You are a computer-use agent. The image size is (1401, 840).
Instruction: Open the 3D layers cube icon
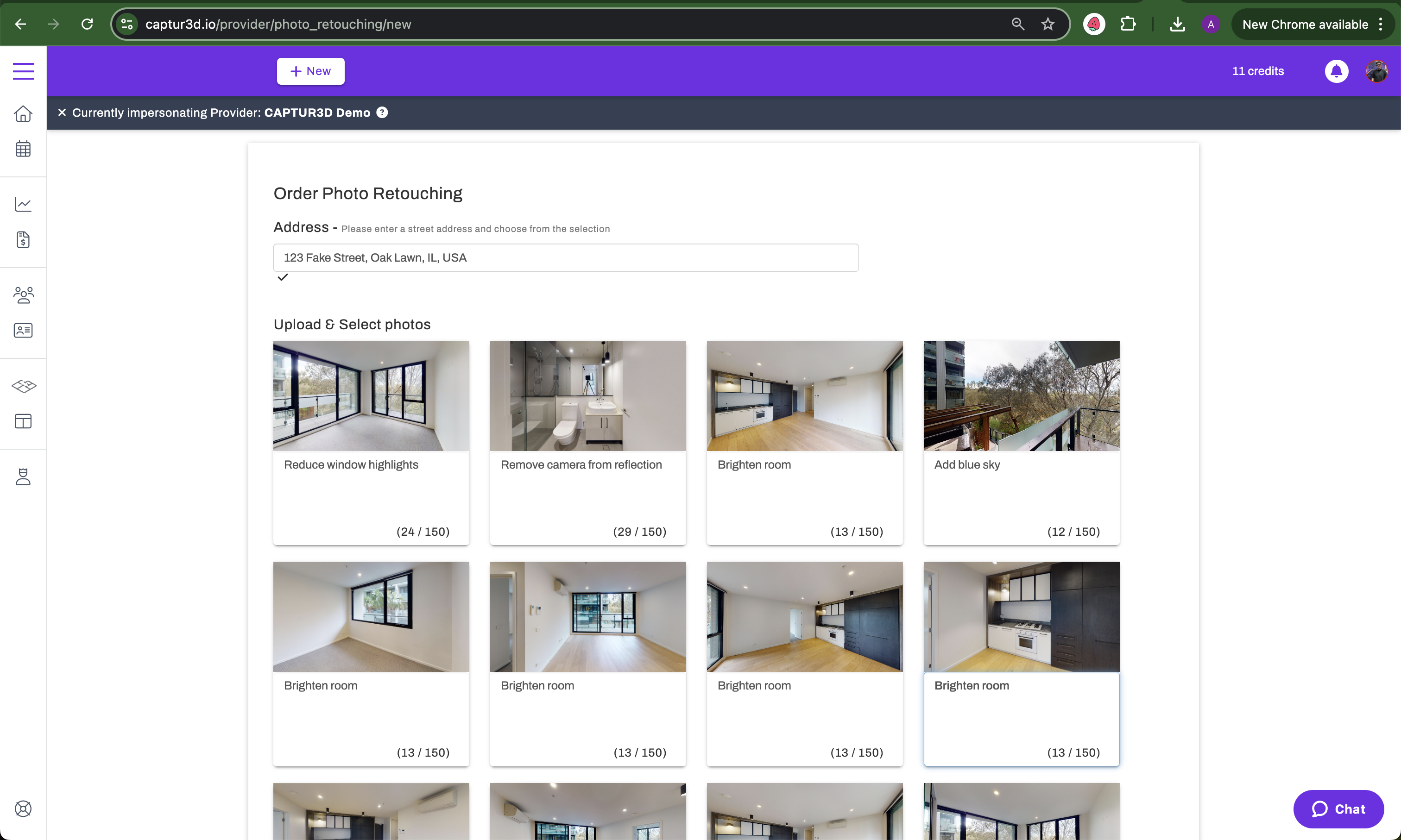23,386
